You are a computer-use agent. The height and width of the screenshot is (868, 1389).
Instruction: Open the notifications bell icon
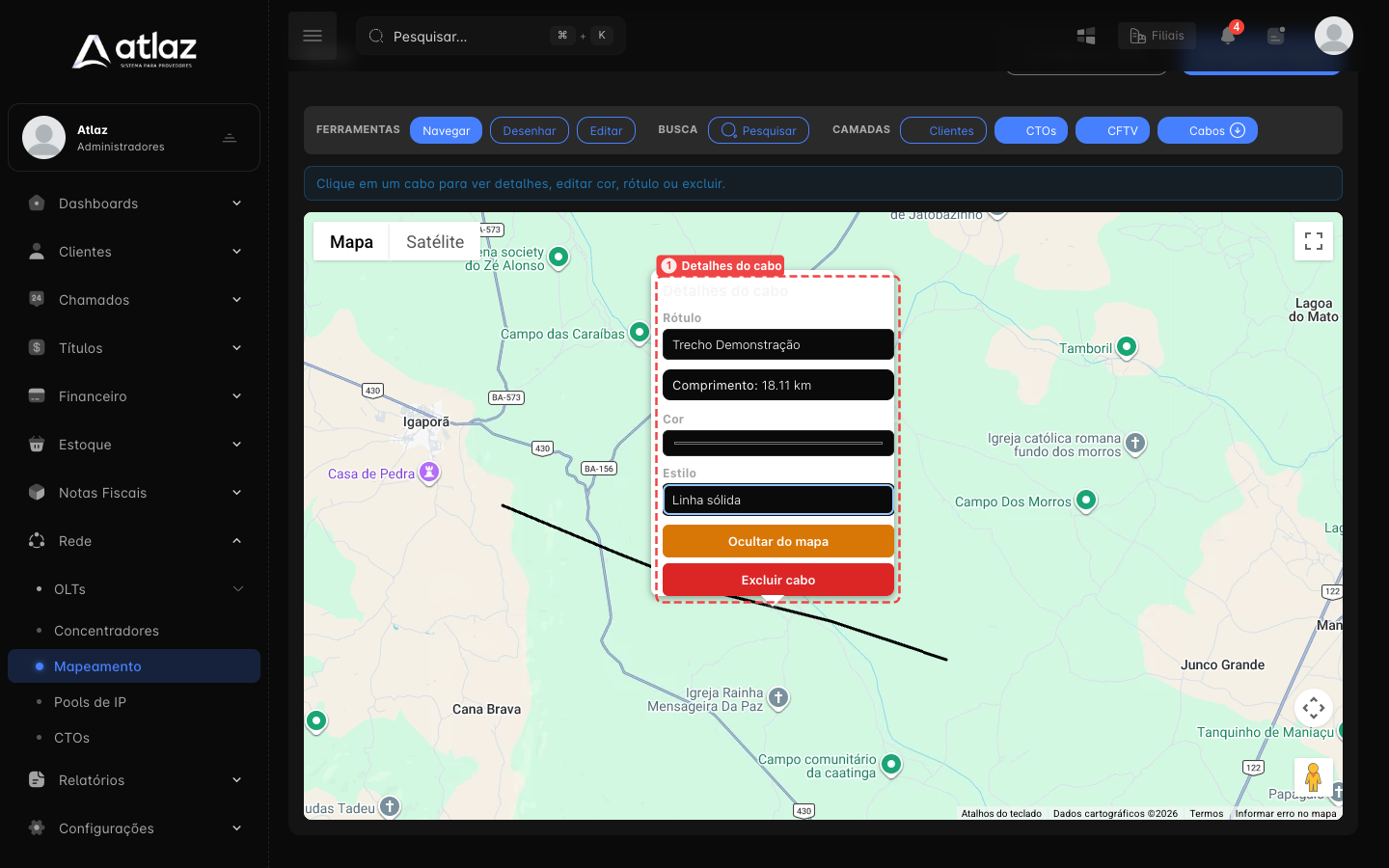[x=1227, y=36]
